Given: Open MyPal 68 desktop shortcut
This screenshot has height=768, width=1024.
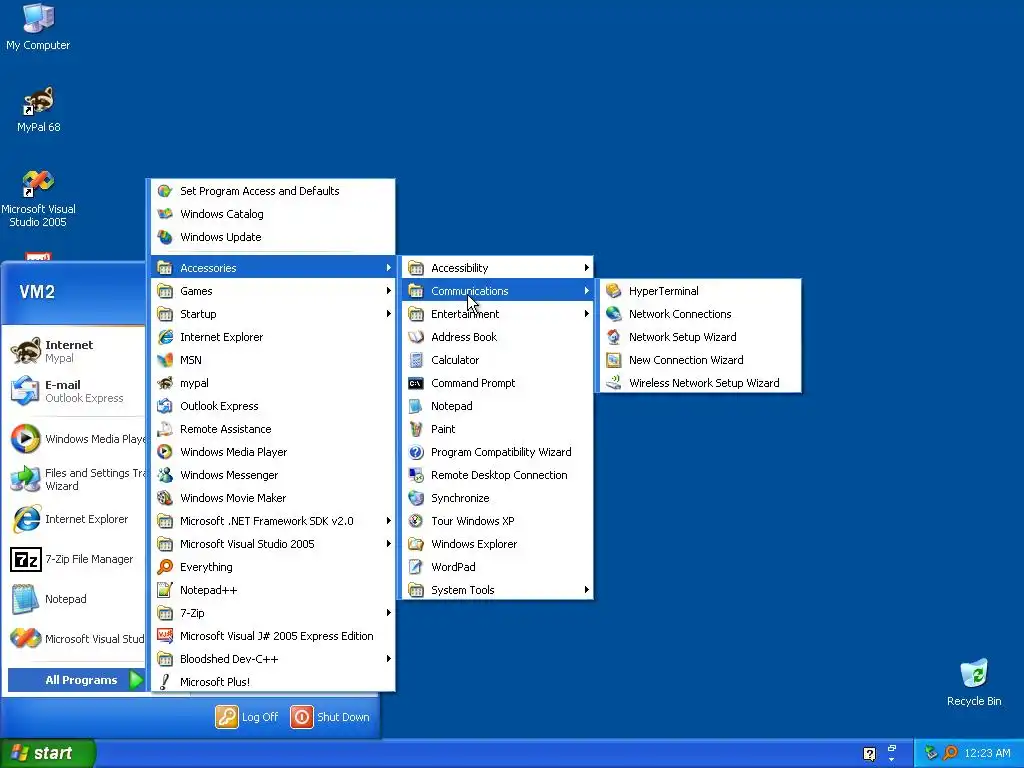Looking at the screenshot, I should tap(39, 110).
